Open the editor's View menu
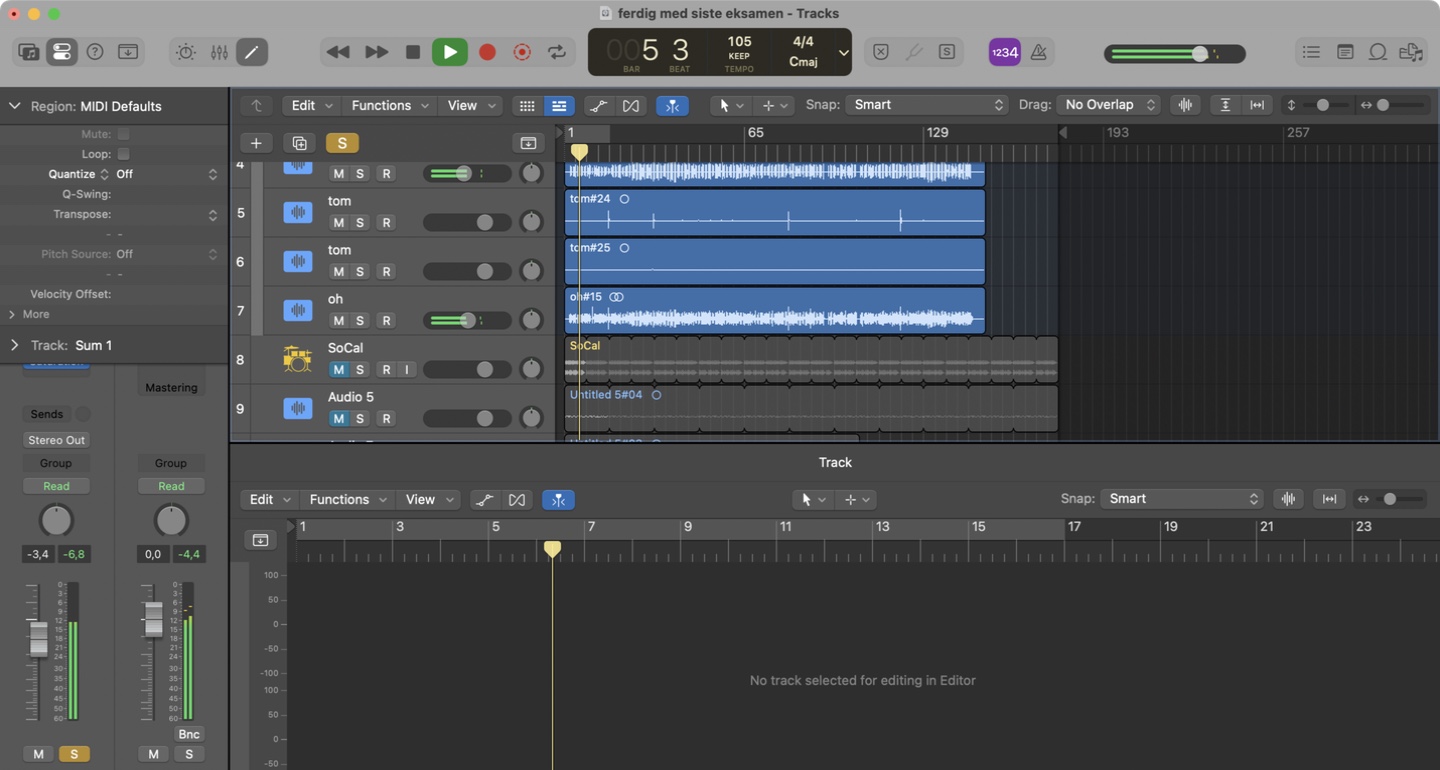Screen dimensions: 1440x770 (428, 499)
